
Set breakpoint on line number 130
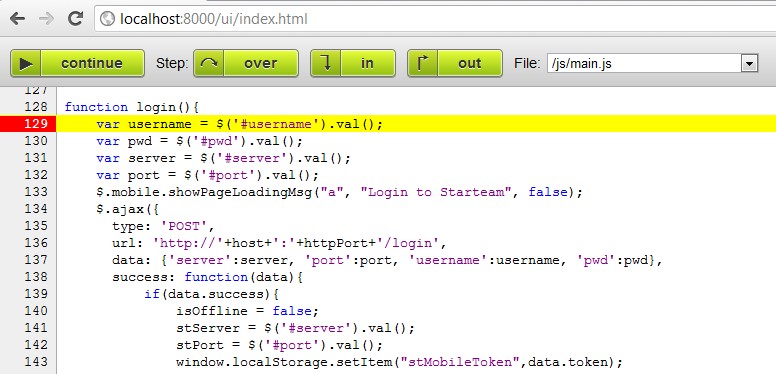tap(36, 141)
